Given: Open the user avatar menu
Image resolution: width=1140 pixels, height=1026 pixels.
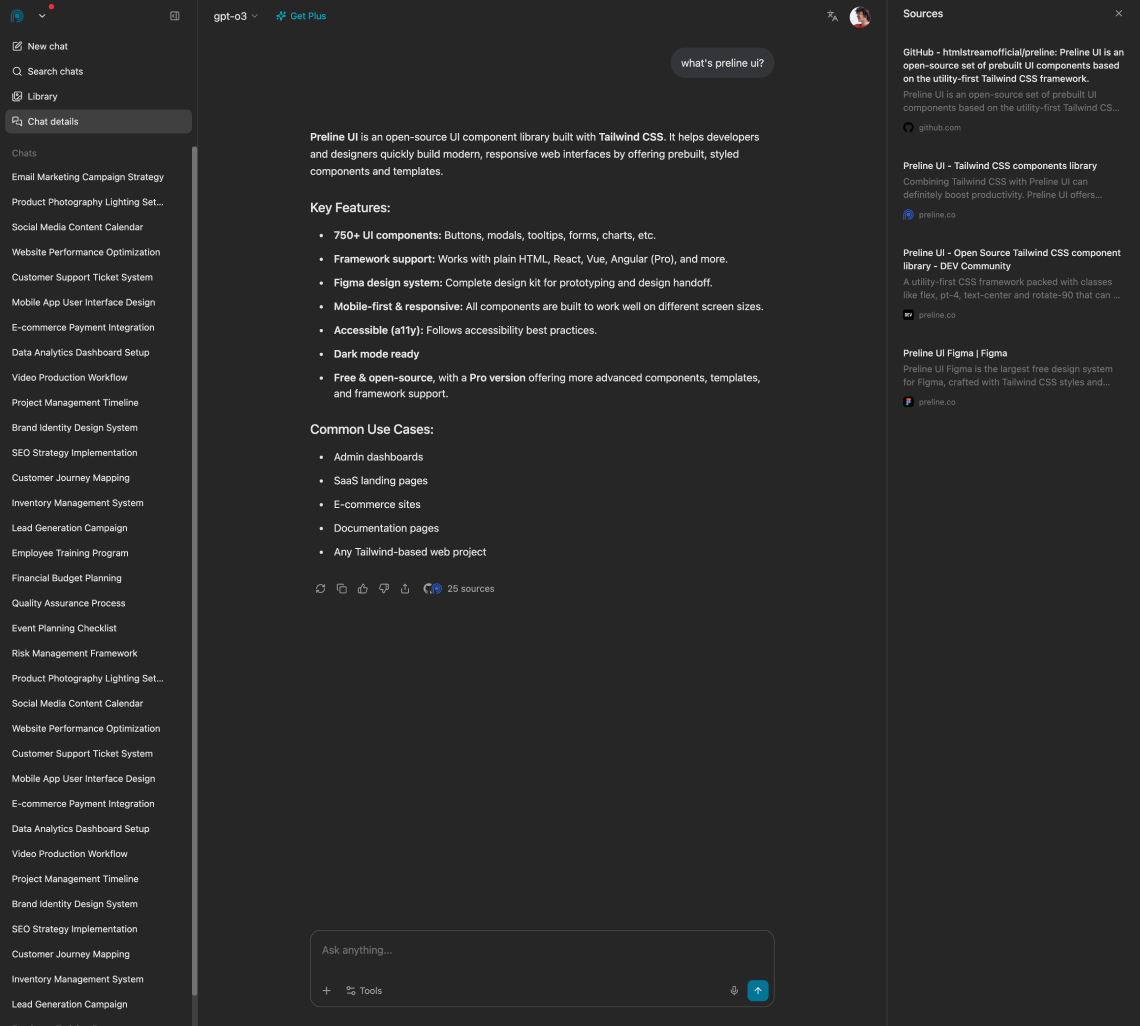Looking at the screenshot, I should tap(859, 16).
